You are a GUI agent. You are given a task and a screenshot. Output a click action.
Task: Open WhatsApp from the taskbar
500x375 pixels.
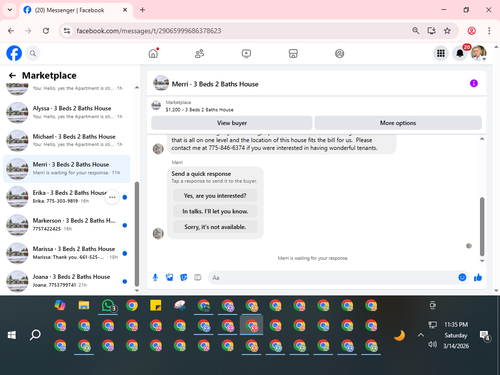108,305
